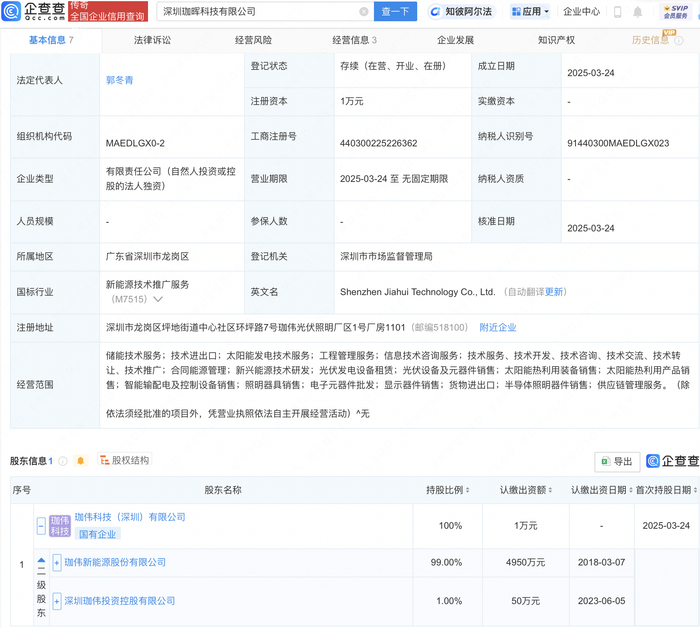
Task: Open 企业中心 link
Action: point(581,12)
